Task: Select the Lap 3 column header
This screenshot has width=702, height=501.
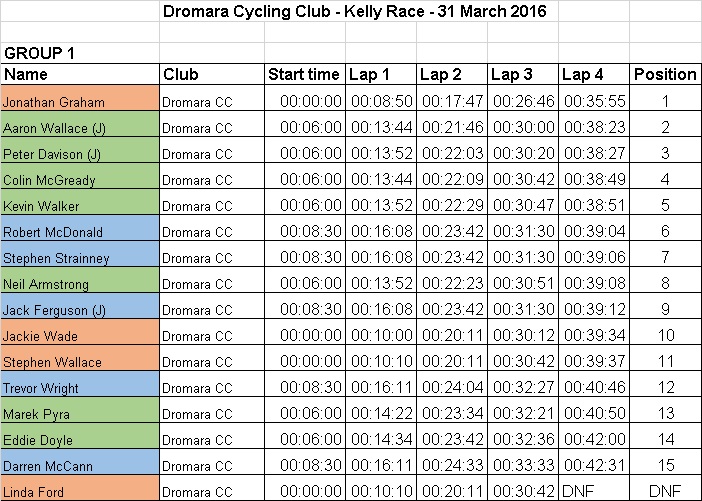Action: (x=522, y=74)
